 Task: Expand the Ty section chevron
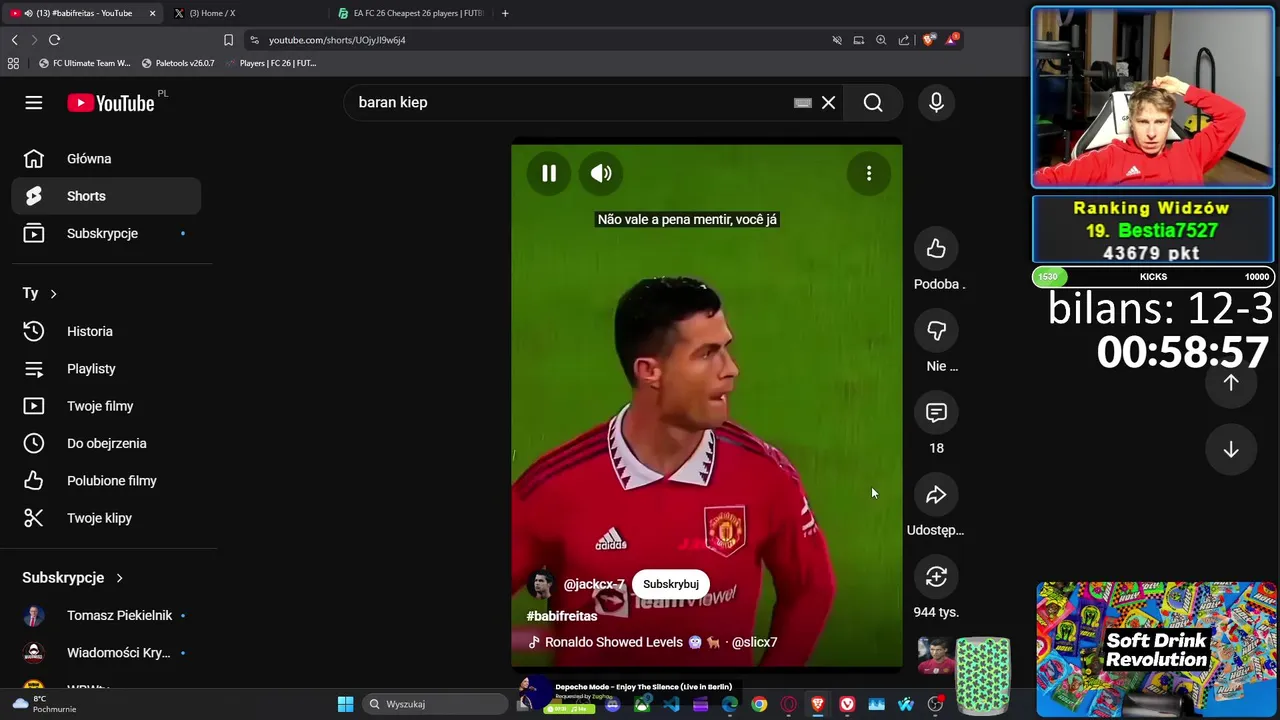pyautogui.click(x=53, y=293)
